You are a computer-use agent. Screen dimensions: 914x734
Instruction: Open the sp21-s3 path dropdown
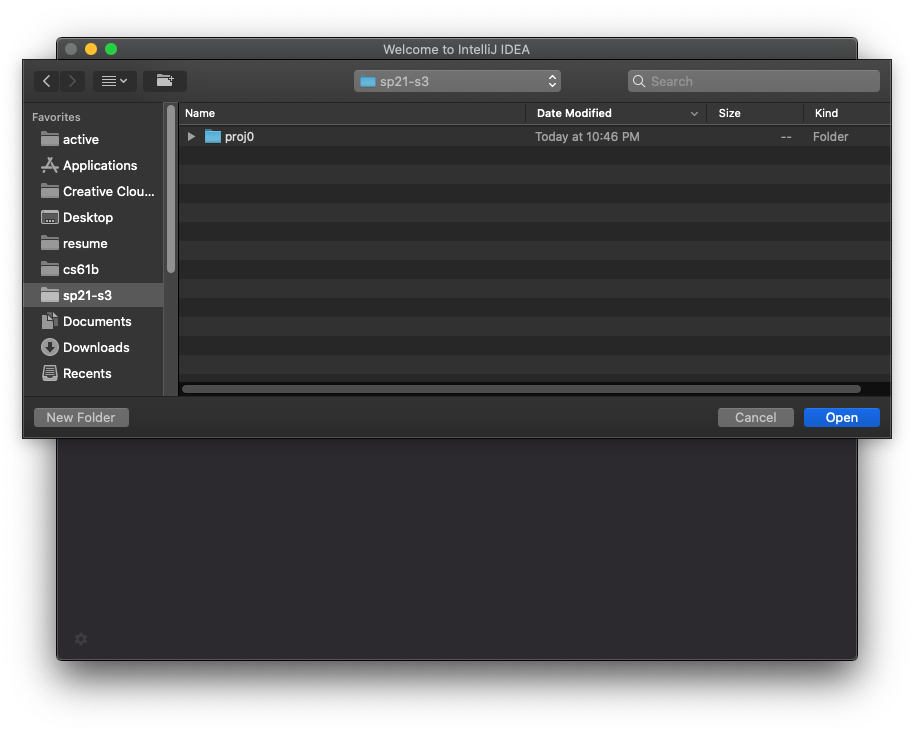click(457, 81)
